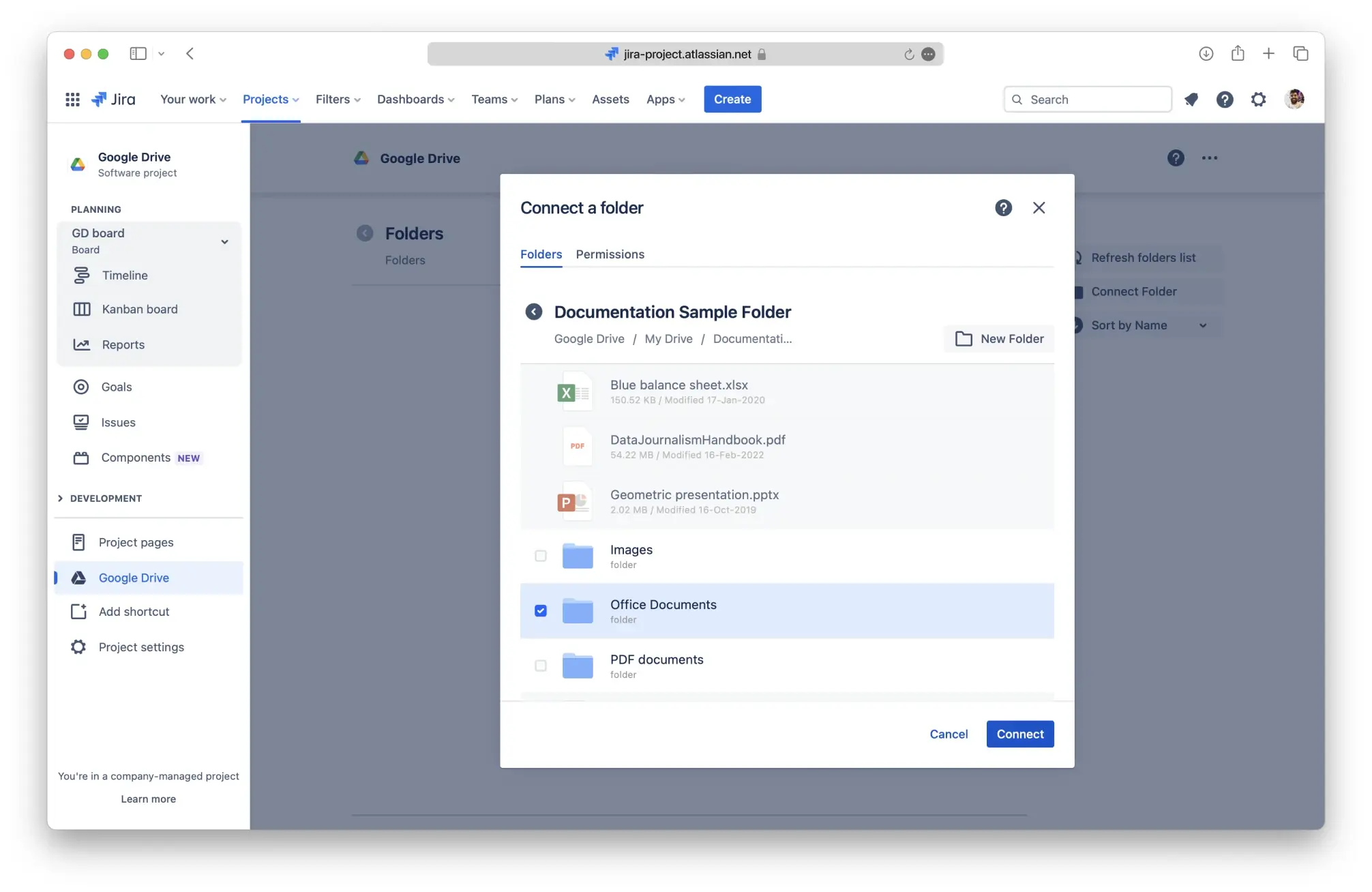Click Connect Folder on the page

tap(1133, 292)
